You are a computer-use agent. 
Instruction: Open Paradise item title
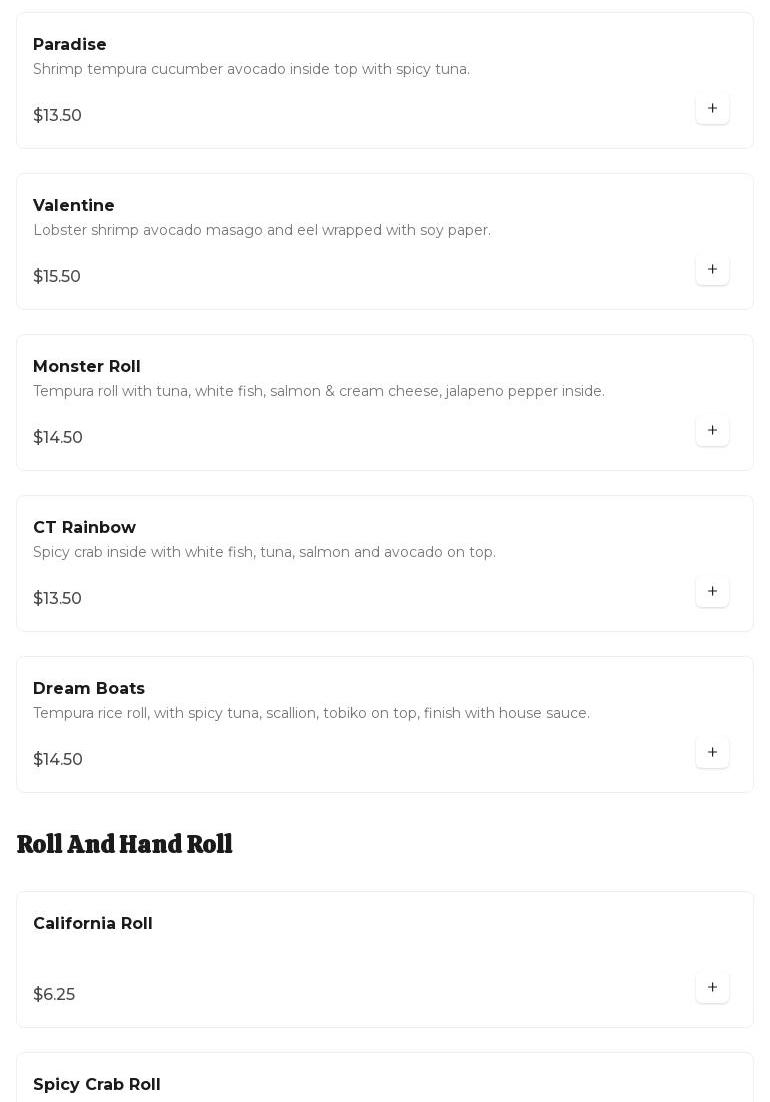(70, 45)
